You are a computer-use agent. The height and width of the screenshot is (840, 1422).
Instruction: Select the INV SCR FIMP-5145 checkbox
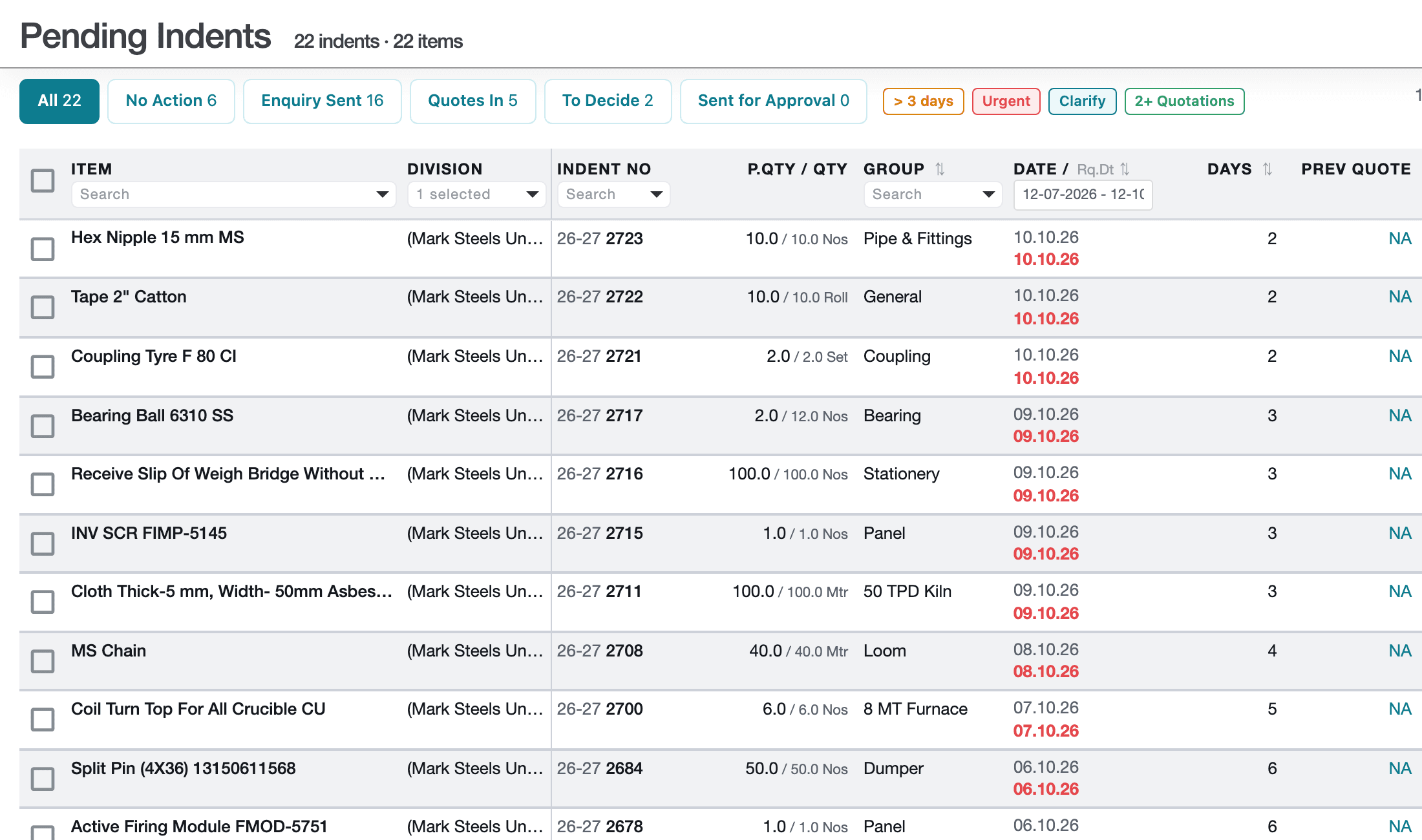tap(43, 544)
